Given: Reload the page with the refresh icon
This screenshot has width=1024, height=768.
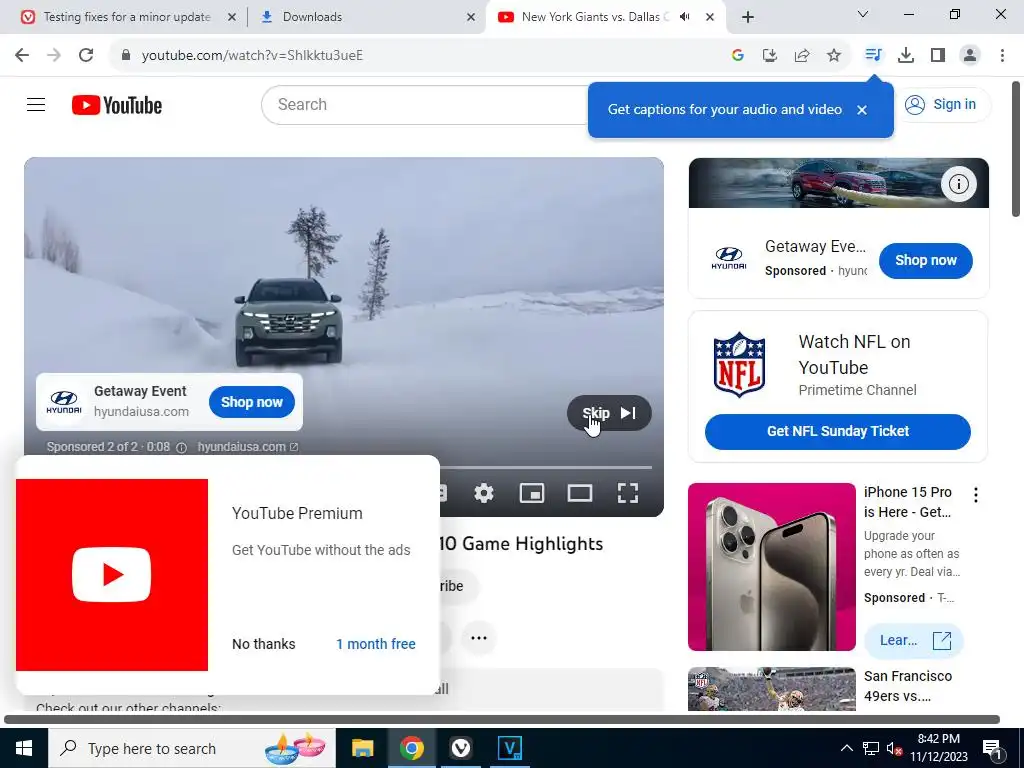Looking at the screenshot, I should (x=86, y=56).
